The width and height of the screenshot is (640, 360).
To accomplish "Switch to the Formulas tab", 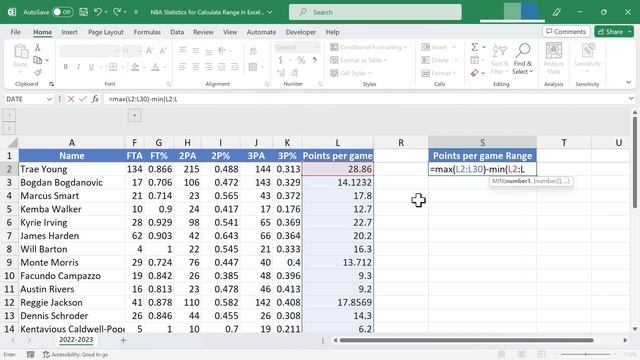I will (147, 32).
